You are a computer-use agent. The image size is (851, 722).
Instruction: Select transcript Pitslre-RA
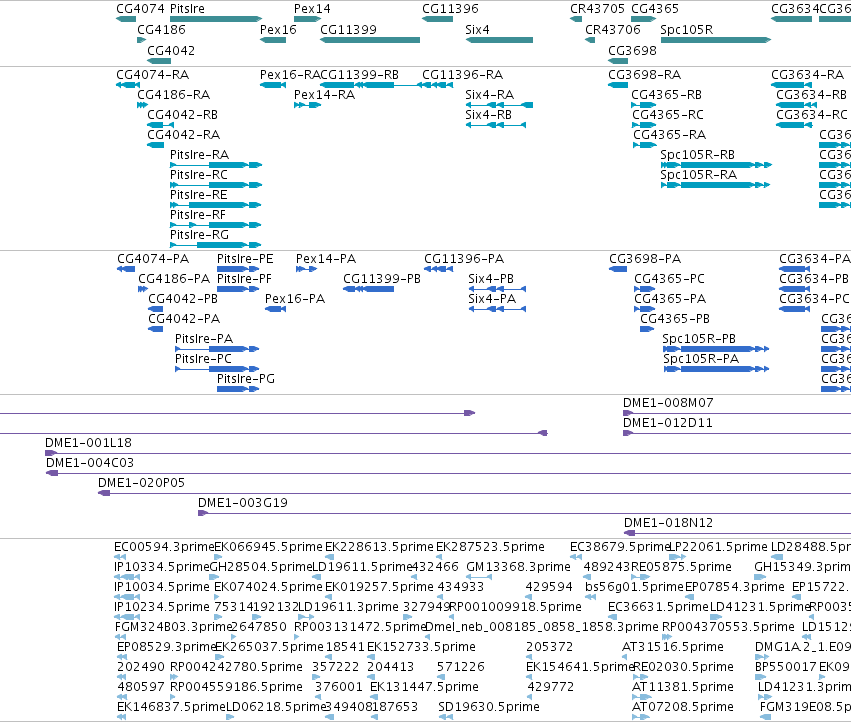(x=199, y=155)
